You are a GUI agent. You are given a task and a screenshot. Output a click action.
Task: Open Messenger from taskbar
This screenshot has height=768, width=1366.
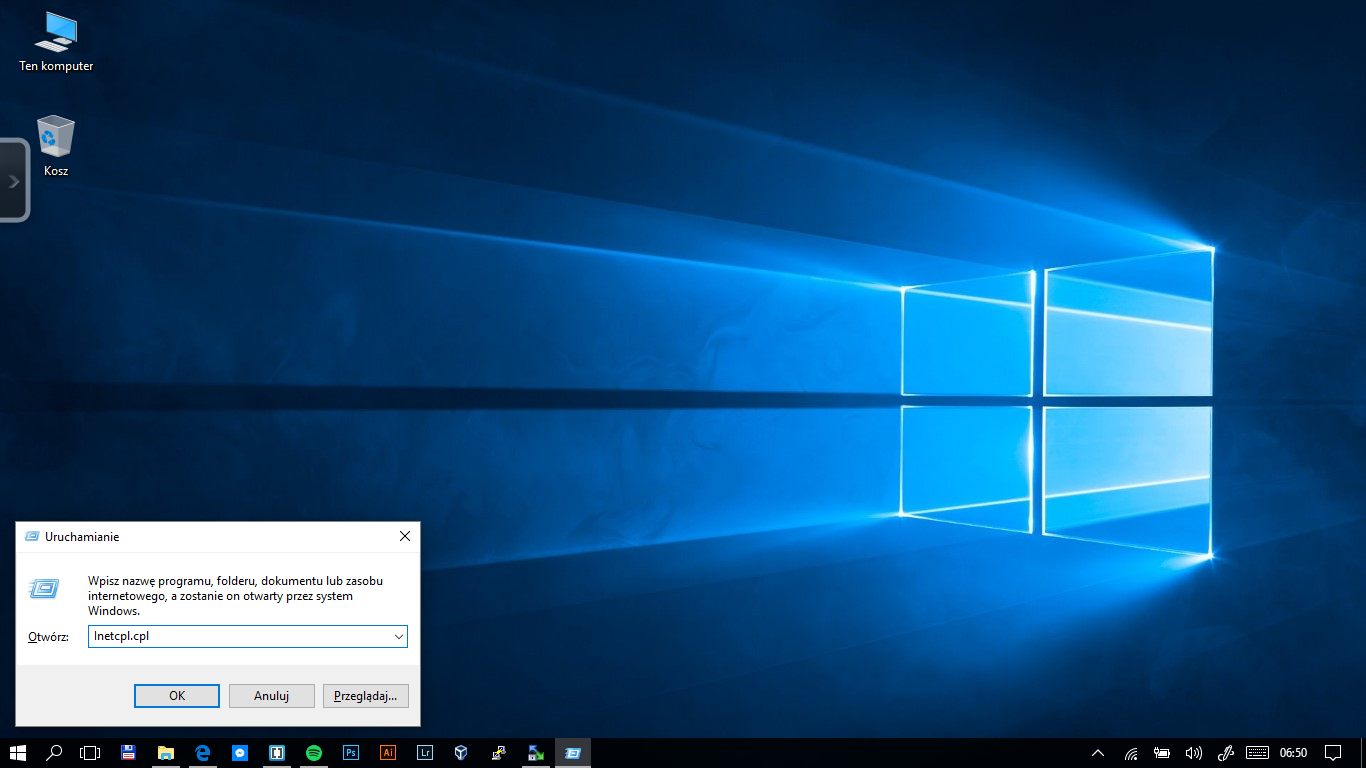240,753
